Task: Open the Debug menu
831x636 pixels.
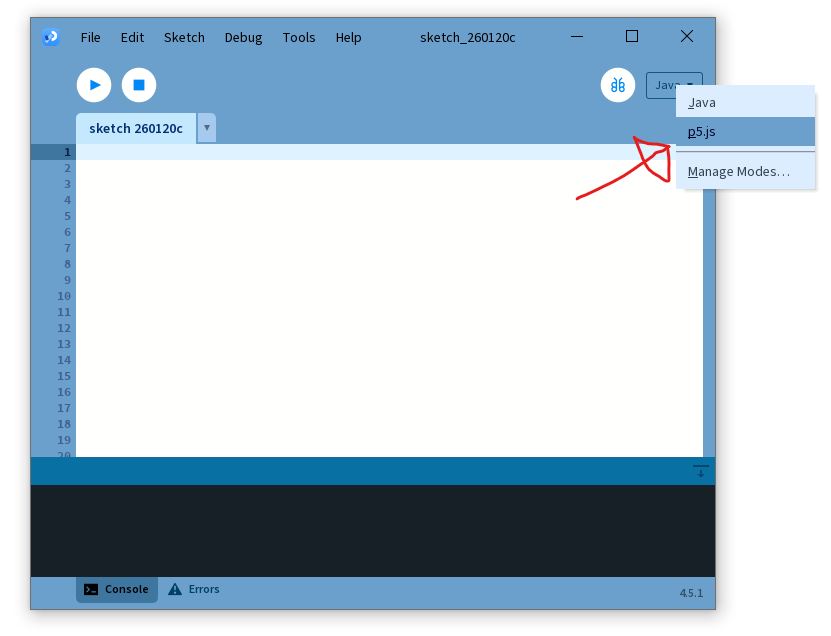Action: click(243, 37)
